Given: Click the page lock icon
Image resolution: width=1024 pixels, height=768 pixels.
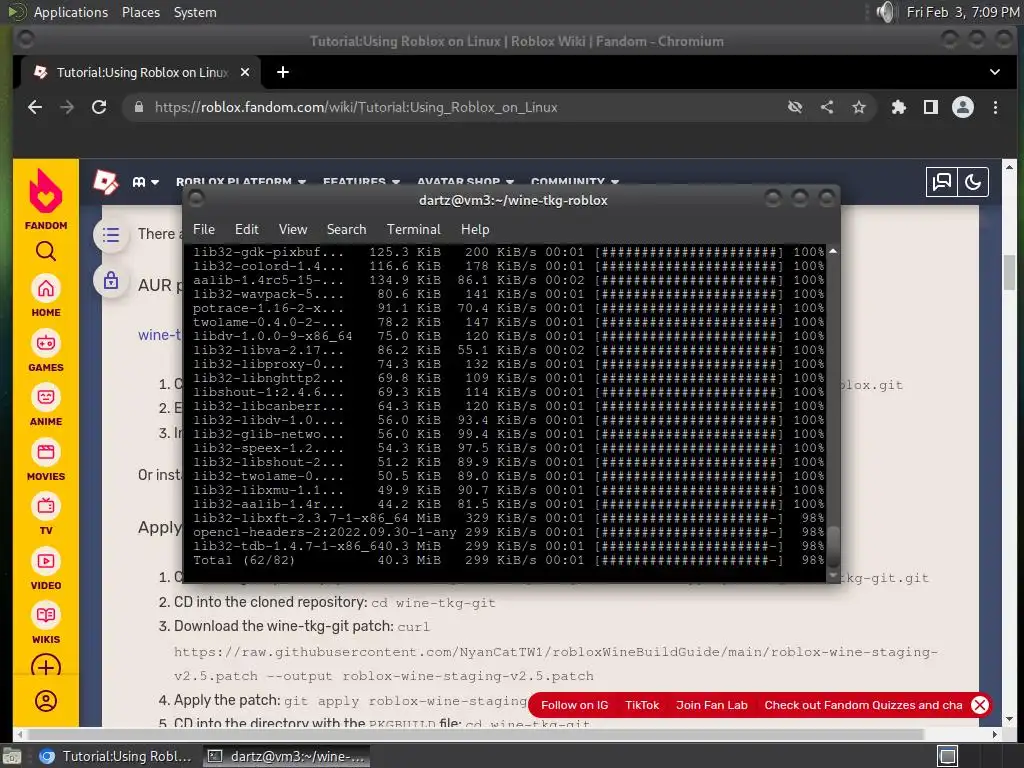Looking at the screenshot, I should point(111,280).
